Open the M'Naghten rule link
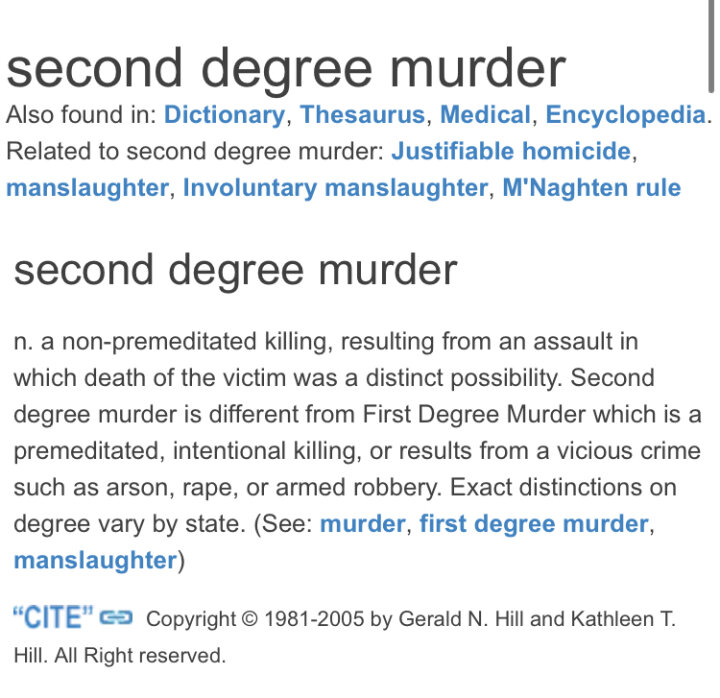Image resolution: width=720 pixels, height=698 pixels. (591, 188)
